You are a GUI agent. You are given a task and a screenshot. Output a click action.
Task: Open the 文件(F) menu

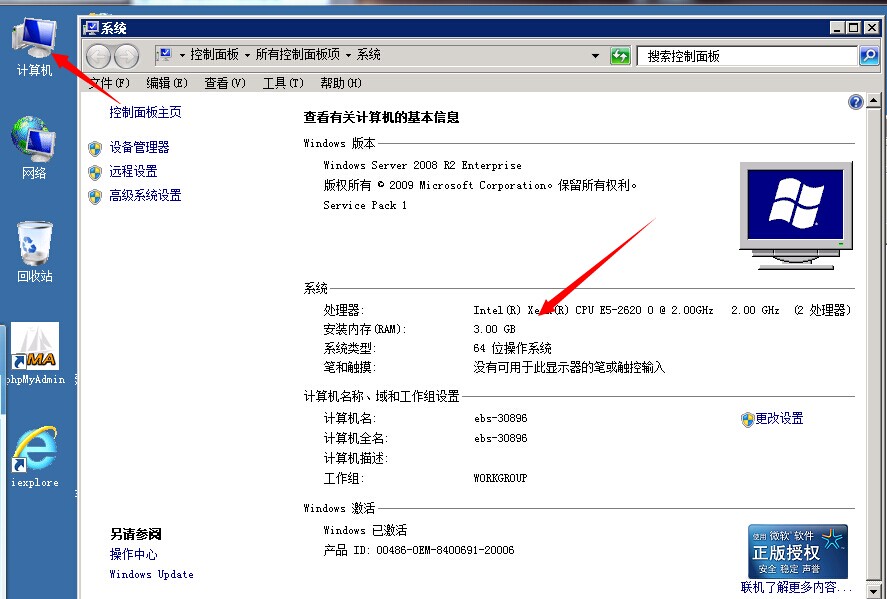pos(110,83)
